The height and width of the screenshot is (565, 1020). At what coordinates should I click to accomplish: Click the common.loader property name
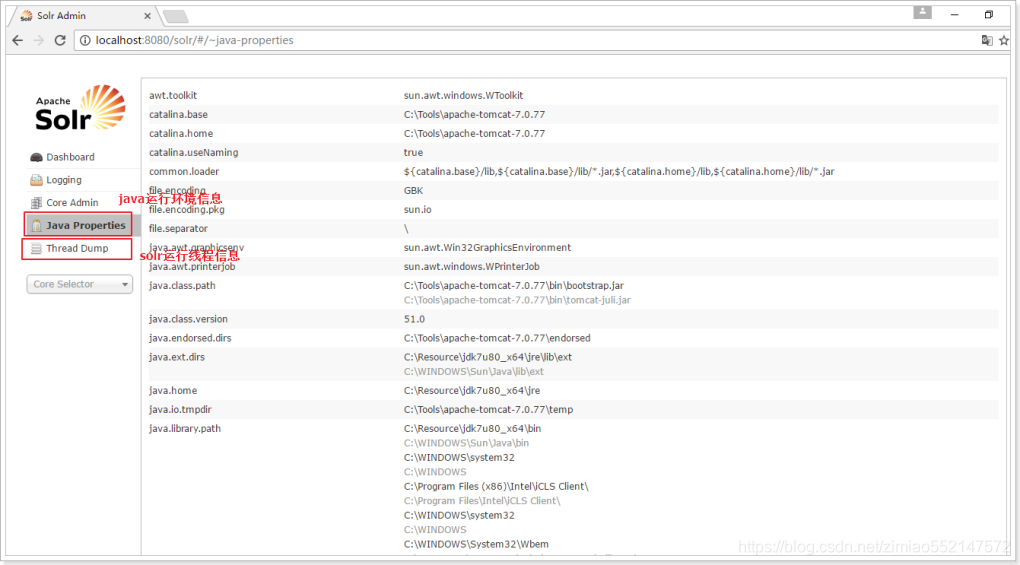[184, 172]
